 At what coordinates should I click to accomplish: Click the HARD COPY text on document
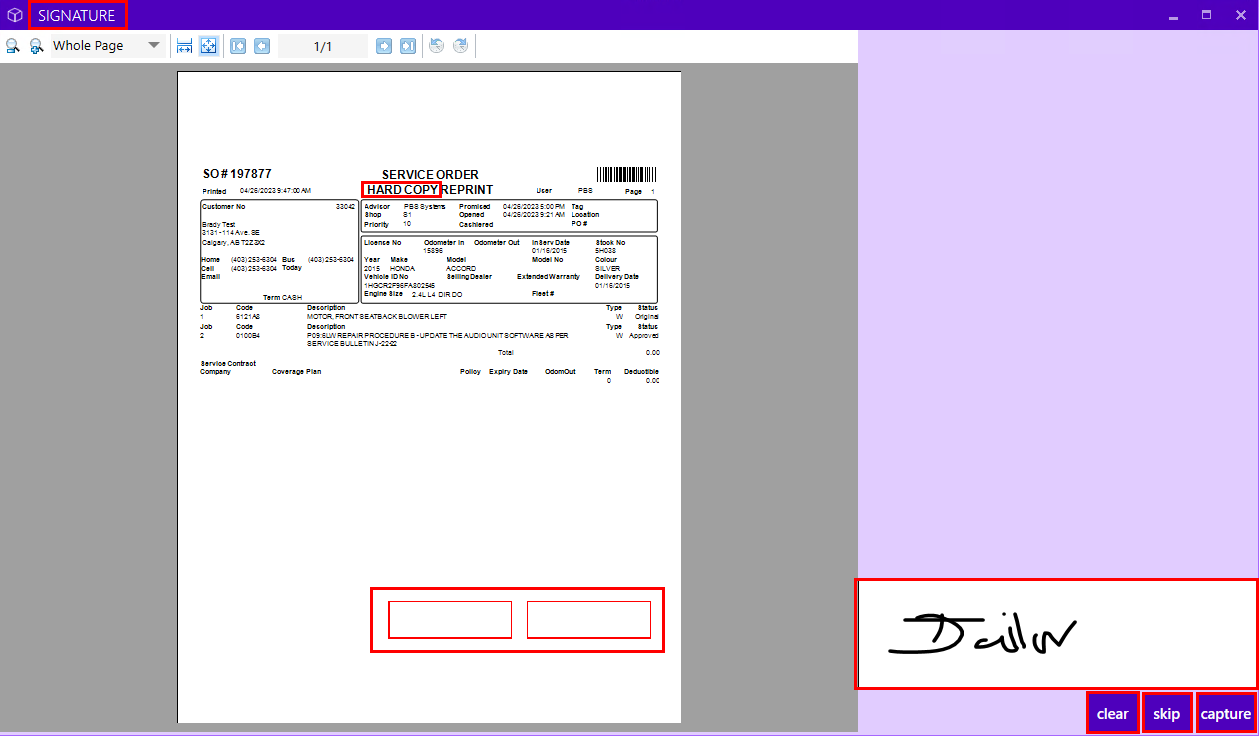[402, 189]
